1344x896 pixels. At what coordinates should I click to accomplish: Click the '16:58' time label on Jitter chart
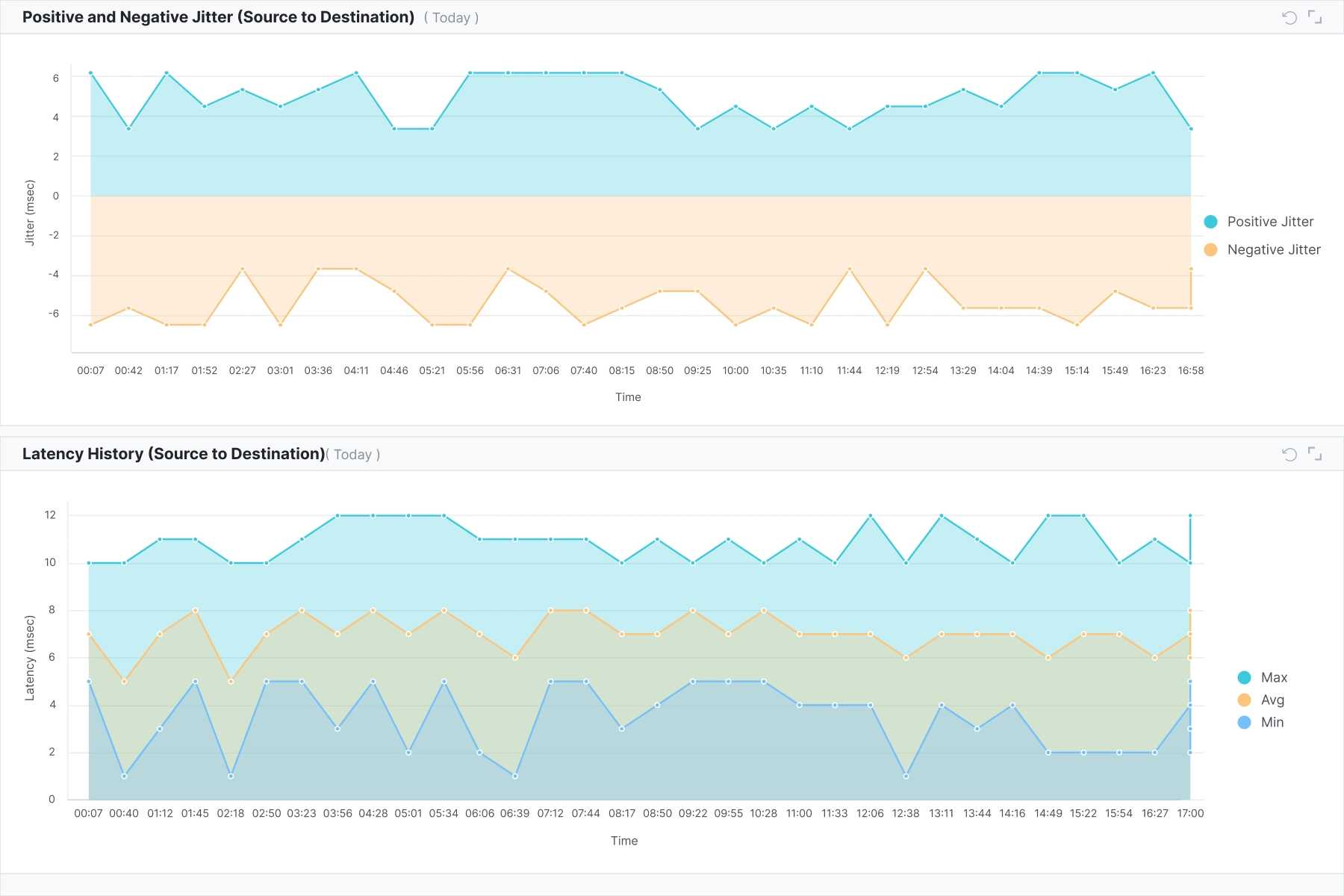(1191, 370)
